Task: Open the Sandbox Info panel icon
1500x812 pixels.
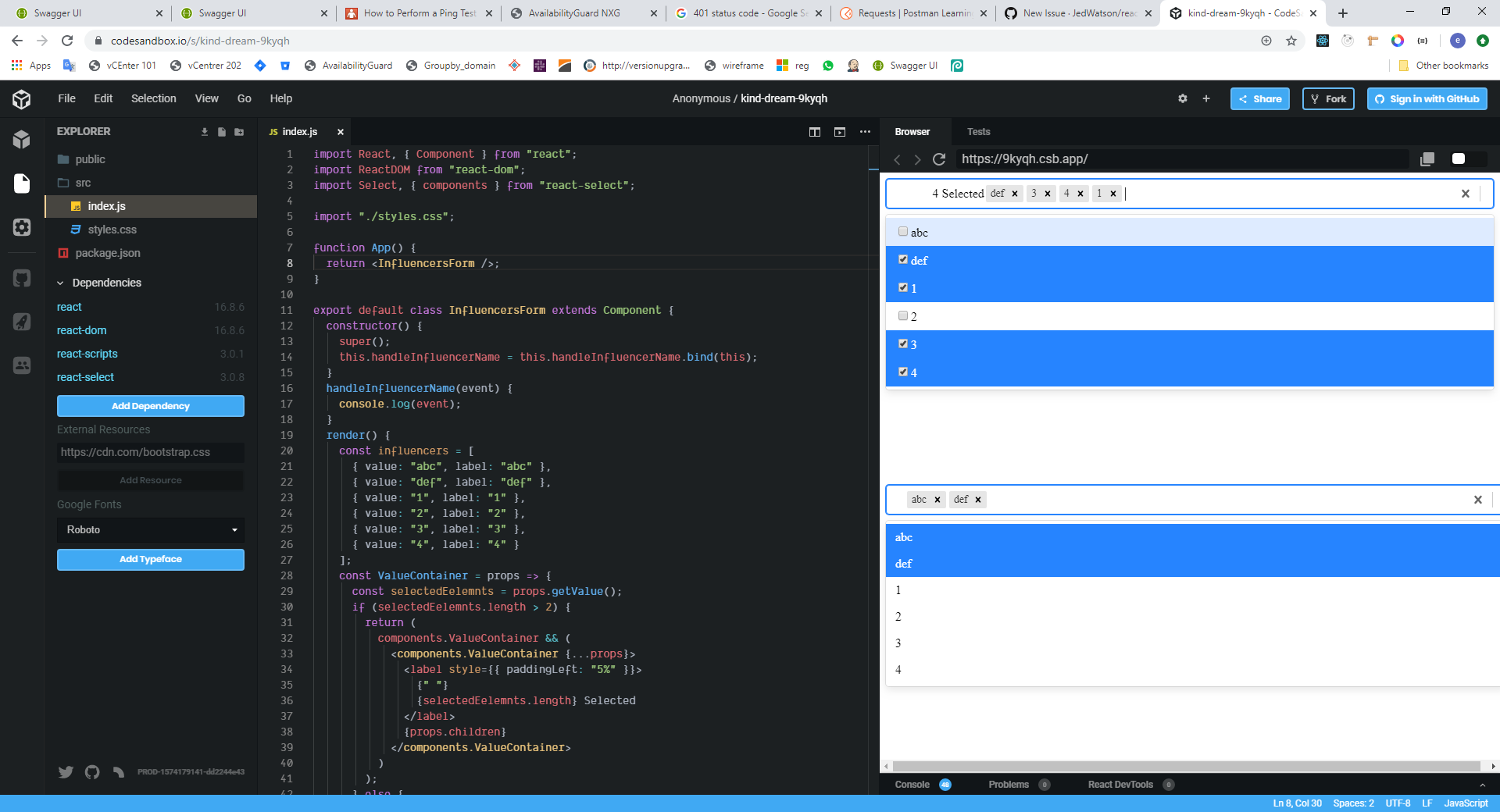Action: (22, 140)
